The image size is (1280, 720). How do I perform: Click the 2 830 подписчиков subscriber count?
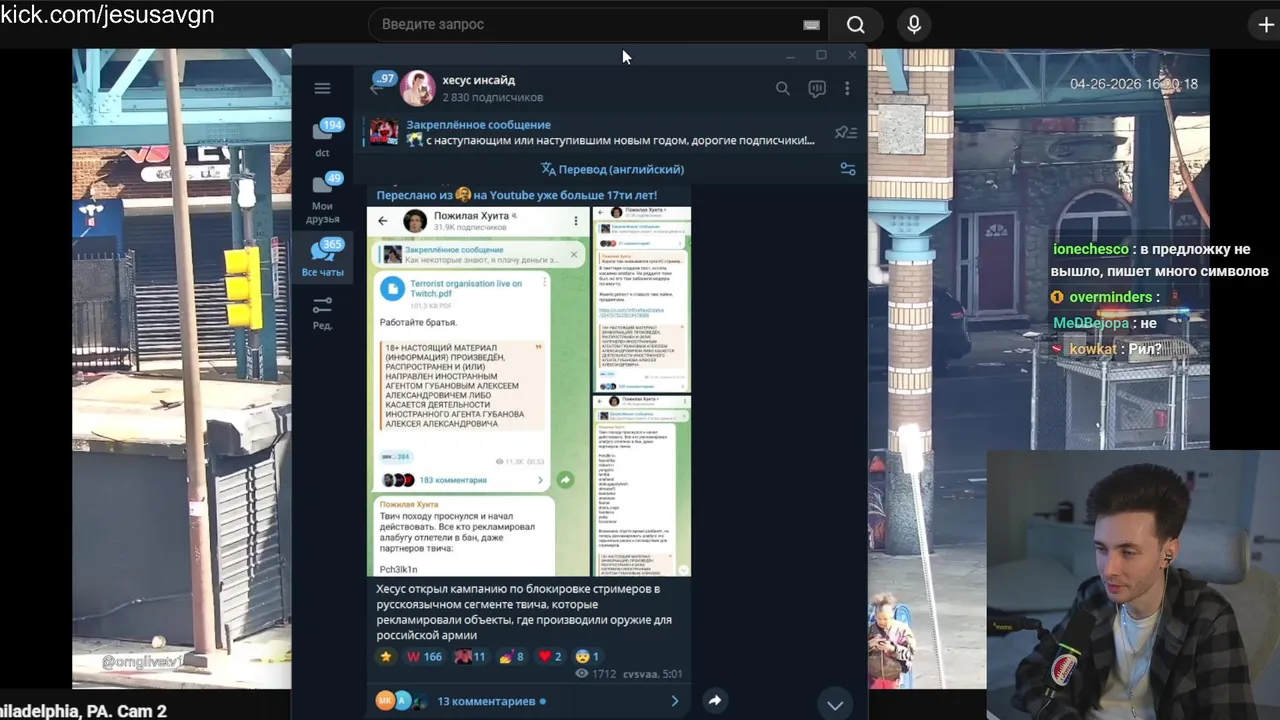click(x=492, y=98)
